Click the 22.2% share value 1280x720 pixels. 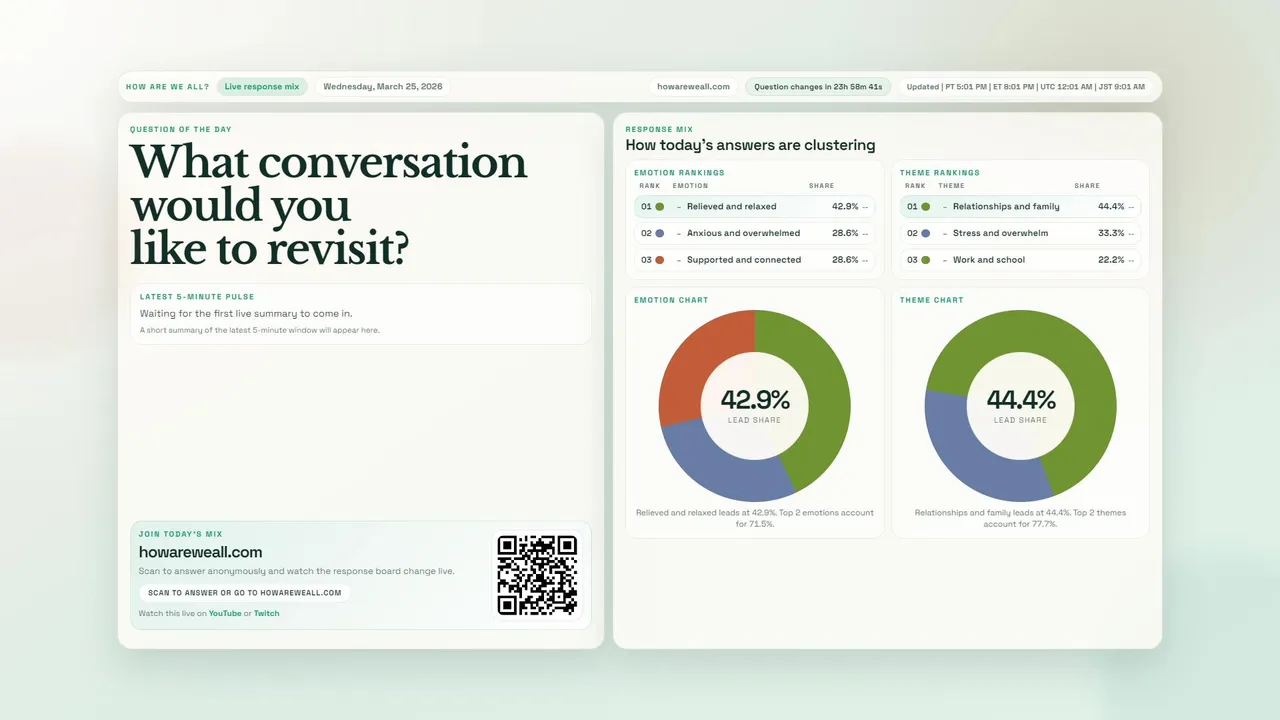coord(1111,260)
